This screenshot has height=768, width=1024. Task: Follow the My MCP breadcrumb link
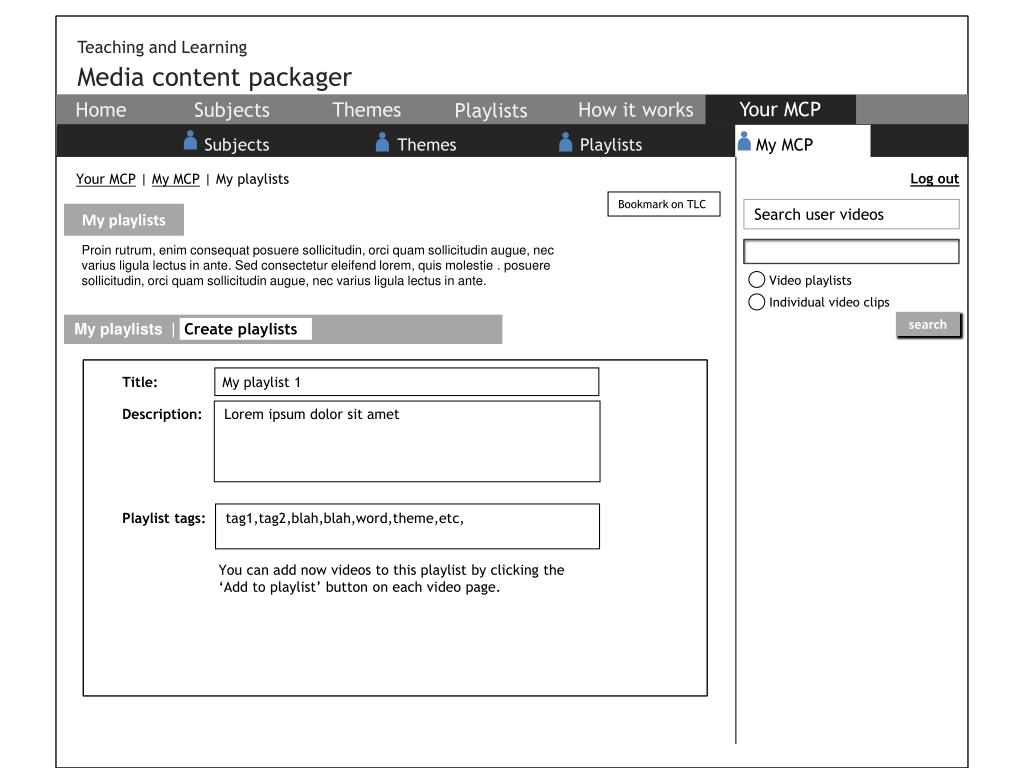[x=176, y=179]
